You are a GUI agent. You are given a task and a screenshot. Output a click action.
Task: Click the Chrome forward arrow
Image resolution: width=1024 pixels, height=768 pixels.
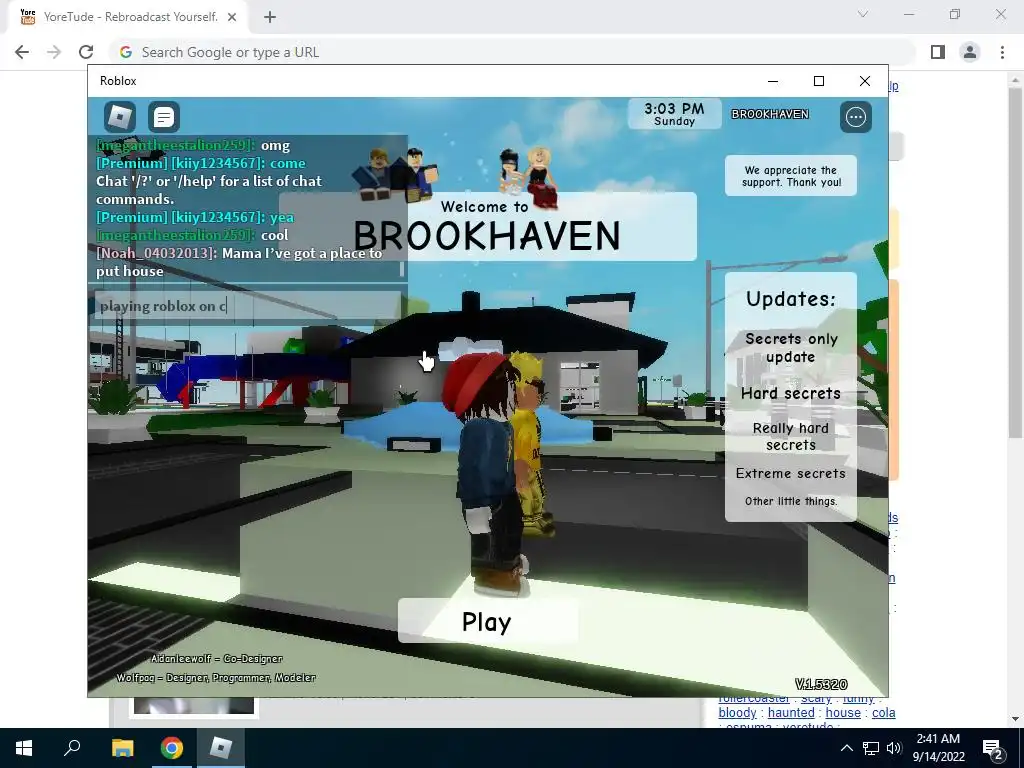[x=54, y=52]
